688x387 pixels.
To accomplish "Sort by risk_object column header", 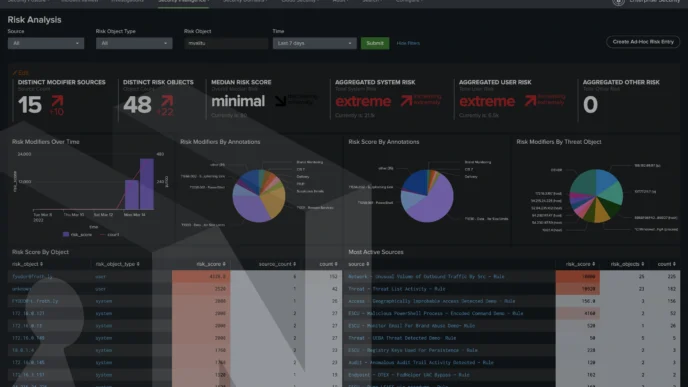I will [27, 264].
